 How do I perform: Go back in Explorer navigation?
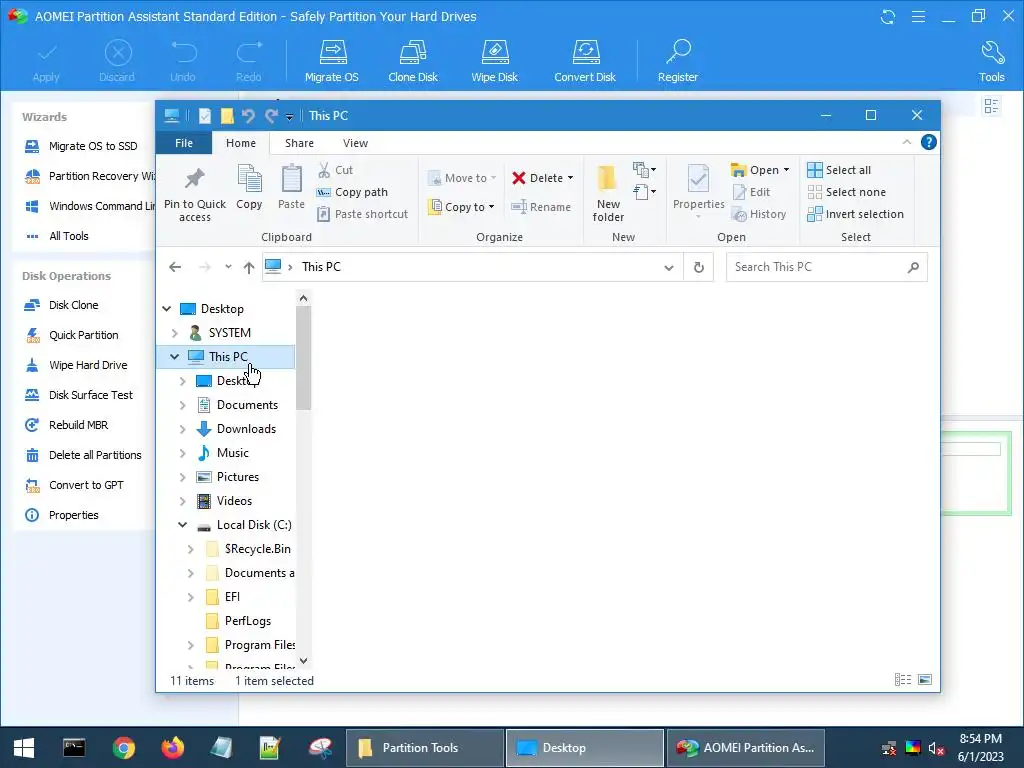pos(175,267)
